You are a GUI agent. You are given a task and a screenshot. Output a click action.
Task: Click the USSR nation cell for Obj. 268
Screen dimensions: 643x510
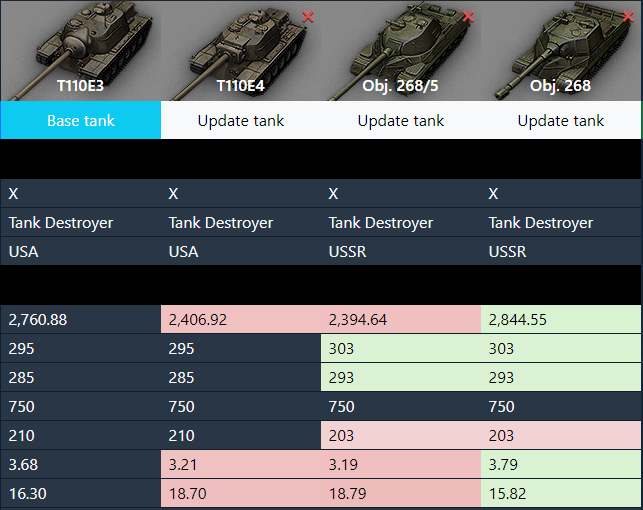(x=561, y=251)
